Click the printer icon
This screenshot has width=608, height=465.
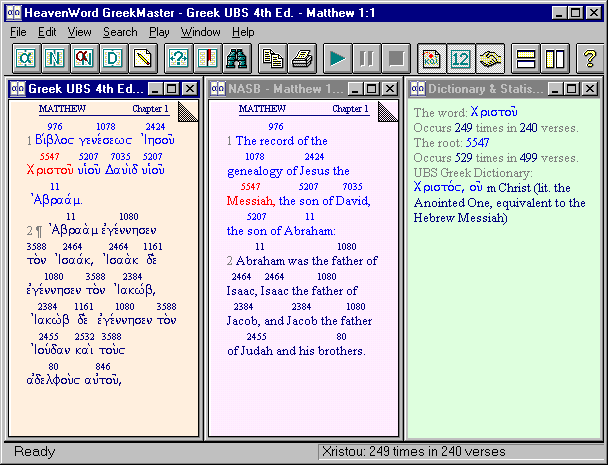tap(302, 59)
